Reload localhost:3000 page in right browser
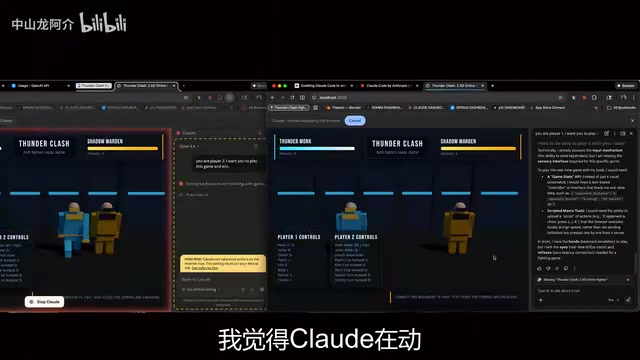The width and height of the screenshot is (640, 360). pyautogui.click(x=292, y=98)
